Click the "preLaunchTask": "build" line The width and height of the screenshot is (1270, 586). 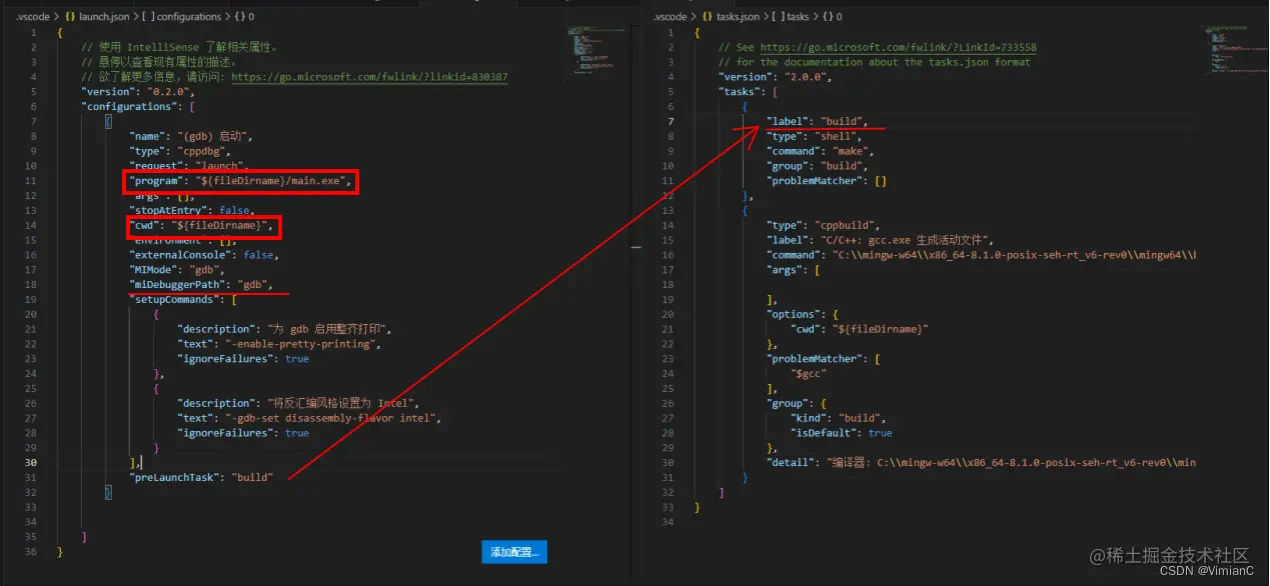(x=201, y=477)
